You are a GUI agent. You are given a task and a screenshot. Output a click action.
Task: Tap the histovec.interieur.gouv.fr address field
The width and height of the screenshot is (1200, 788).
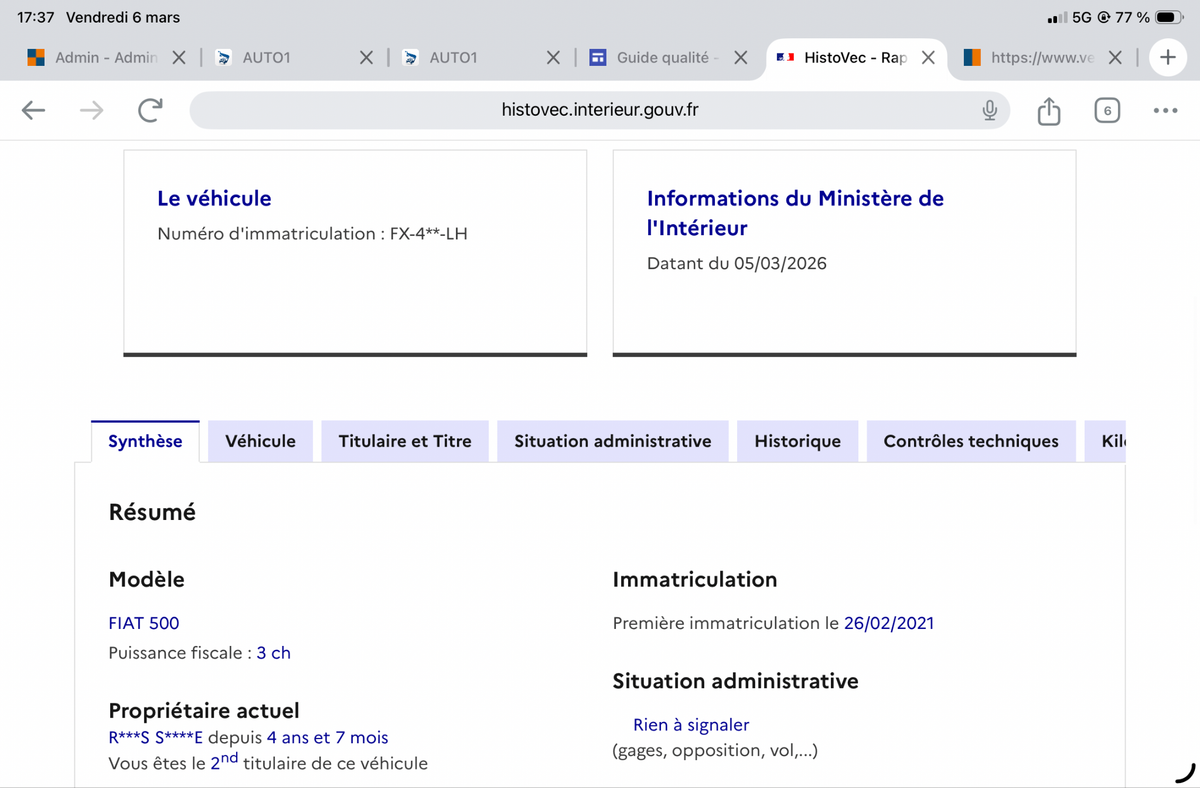(598, 110)
